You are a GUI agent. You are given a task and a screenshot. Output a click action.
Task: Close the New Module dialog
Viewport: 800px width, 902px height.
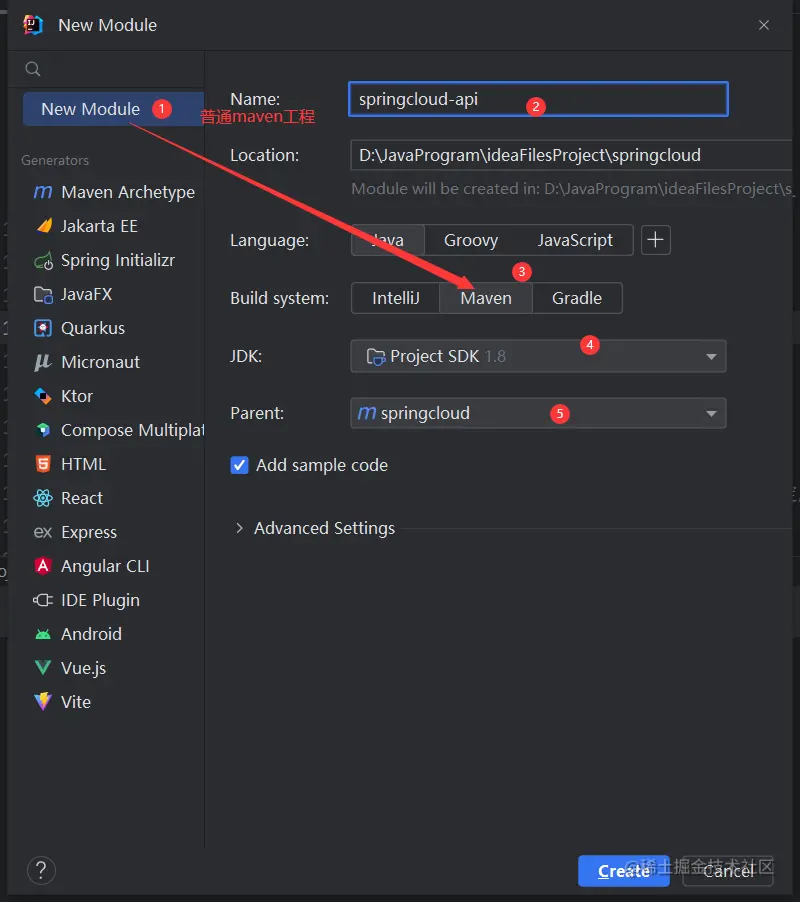pos(764,25)
